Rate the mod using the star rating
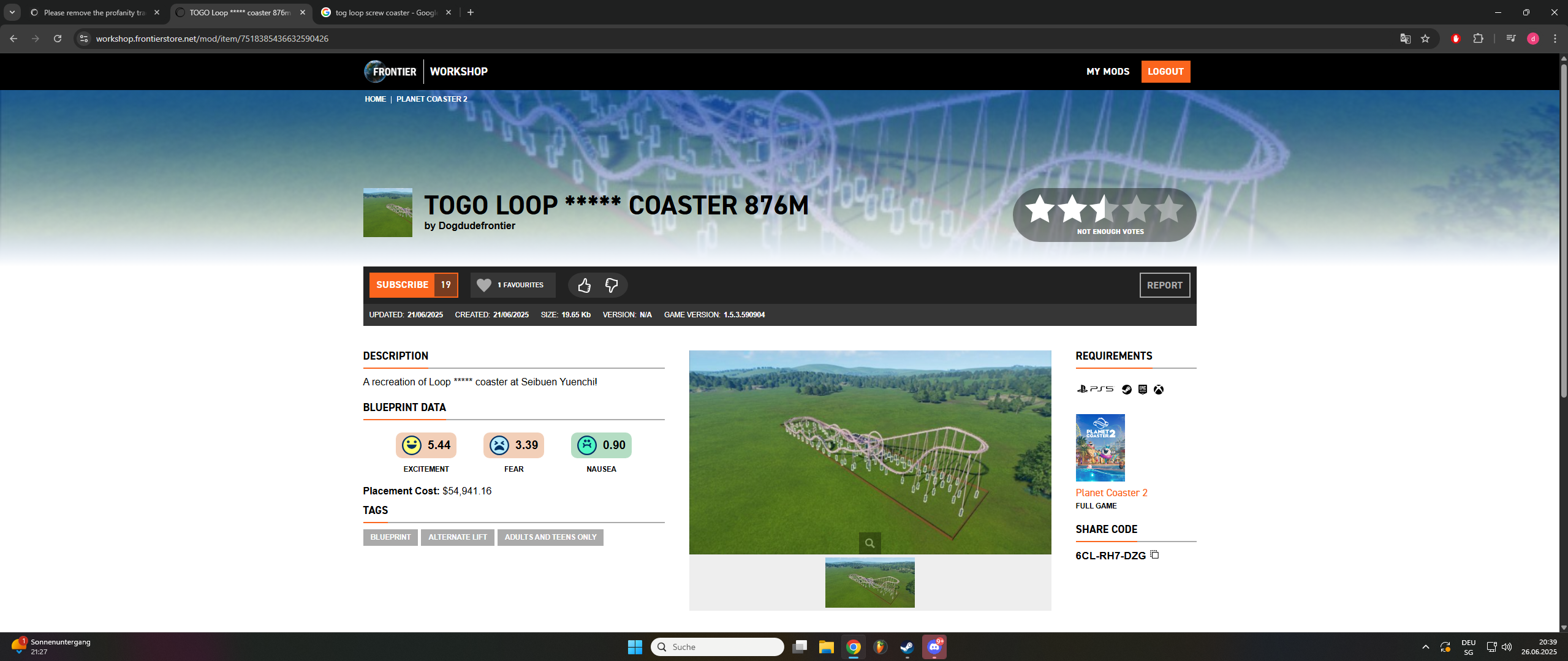 click(1104, 209)
